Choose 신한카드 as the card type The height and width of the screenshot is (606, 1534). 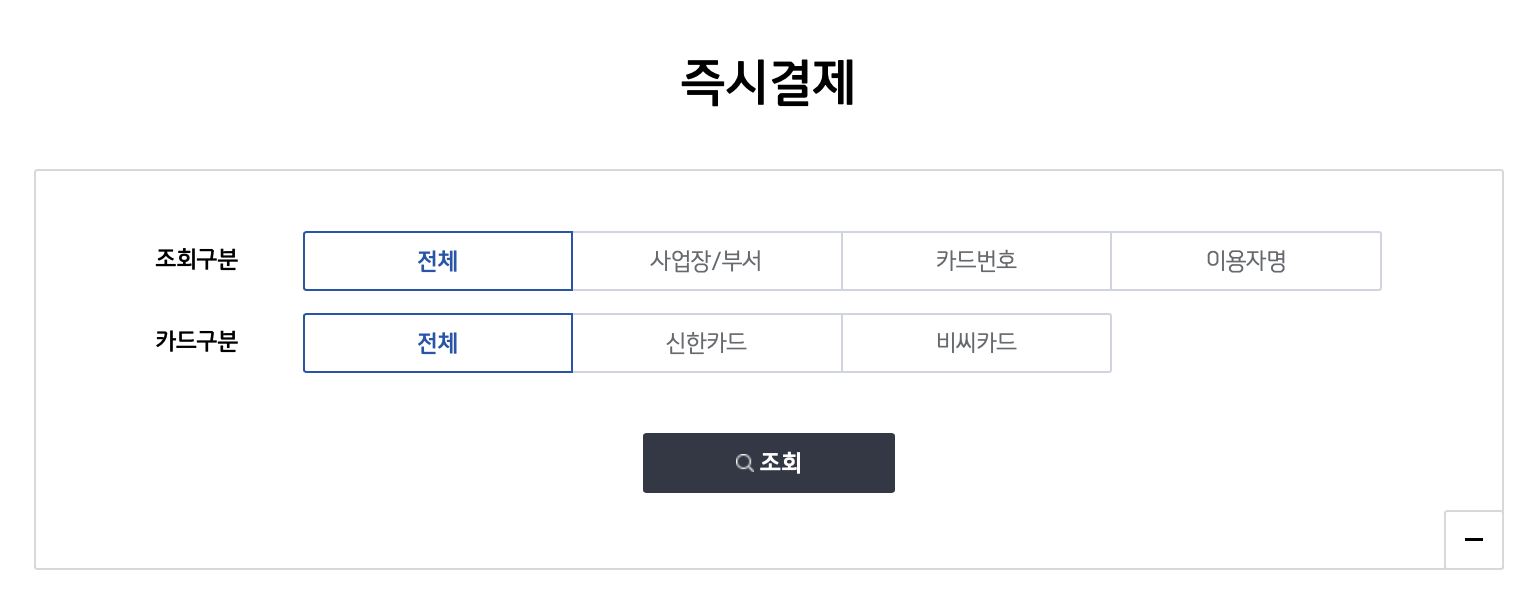tap(707, 343)
